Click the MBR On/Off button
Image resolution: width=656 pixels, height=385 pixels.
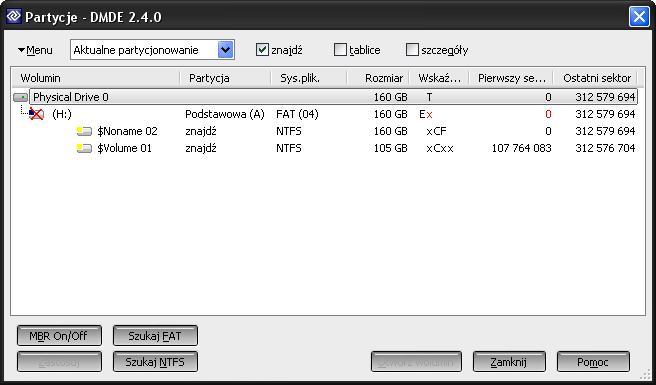click(x=59, y=336)
